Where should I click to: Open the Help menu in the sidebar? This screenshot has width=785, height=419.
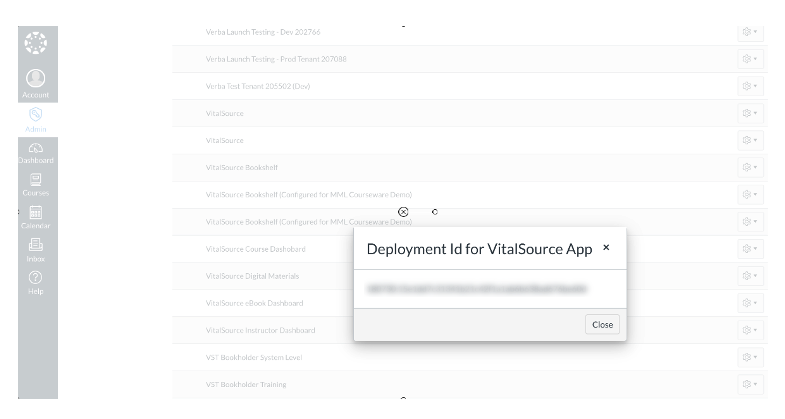[36, 283]
